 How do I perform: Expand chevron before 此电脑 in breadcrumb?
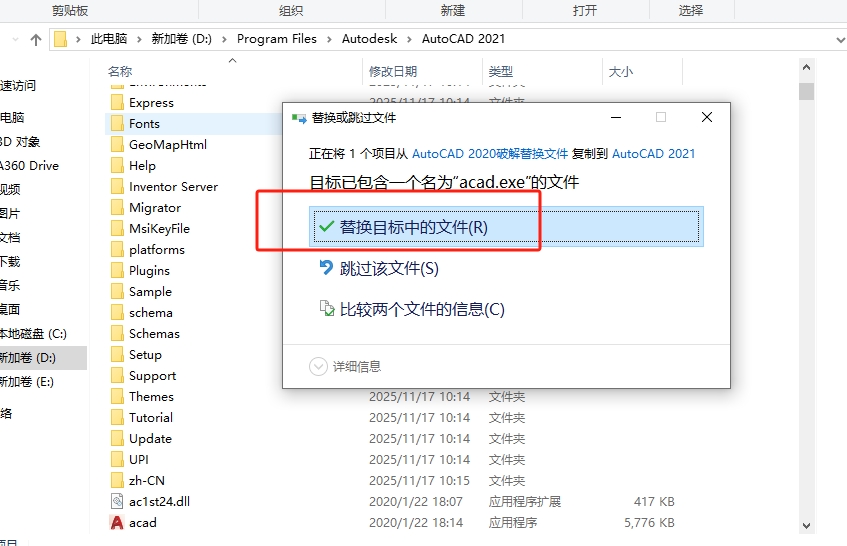point(78,39)
